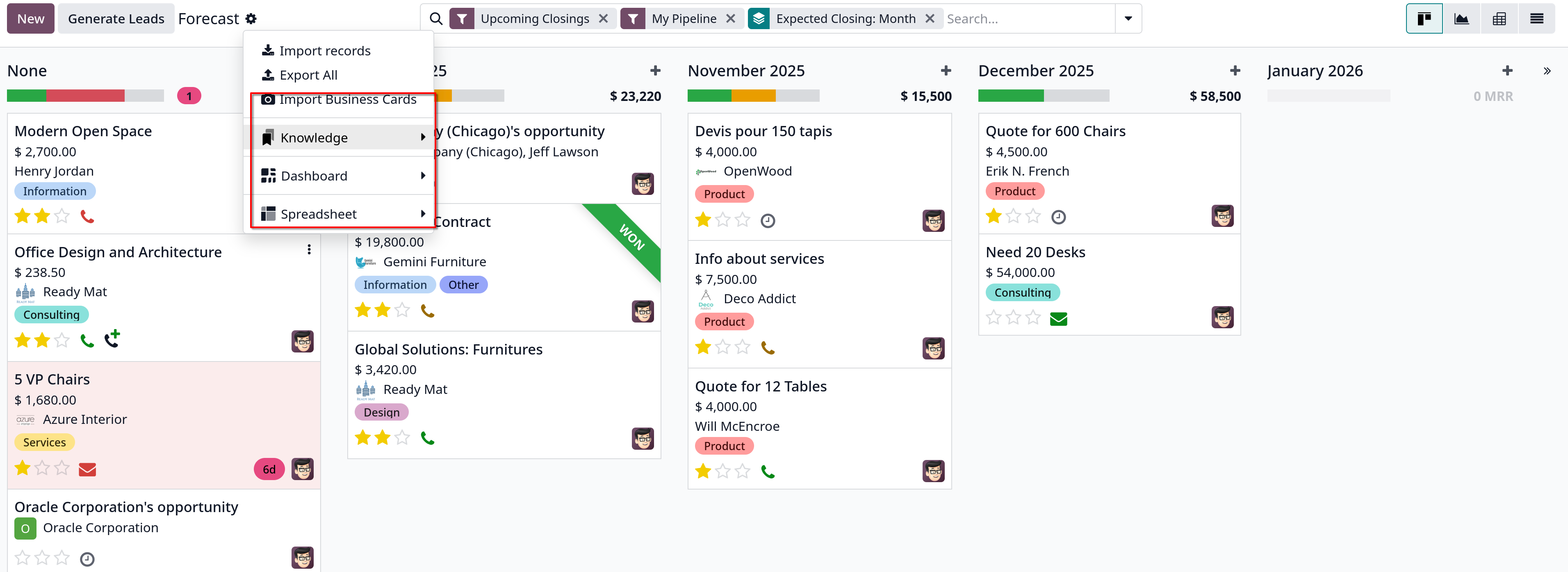Open kebab menu on Office Design card
Screen dimensions: 1568x572
click(309, 250)
